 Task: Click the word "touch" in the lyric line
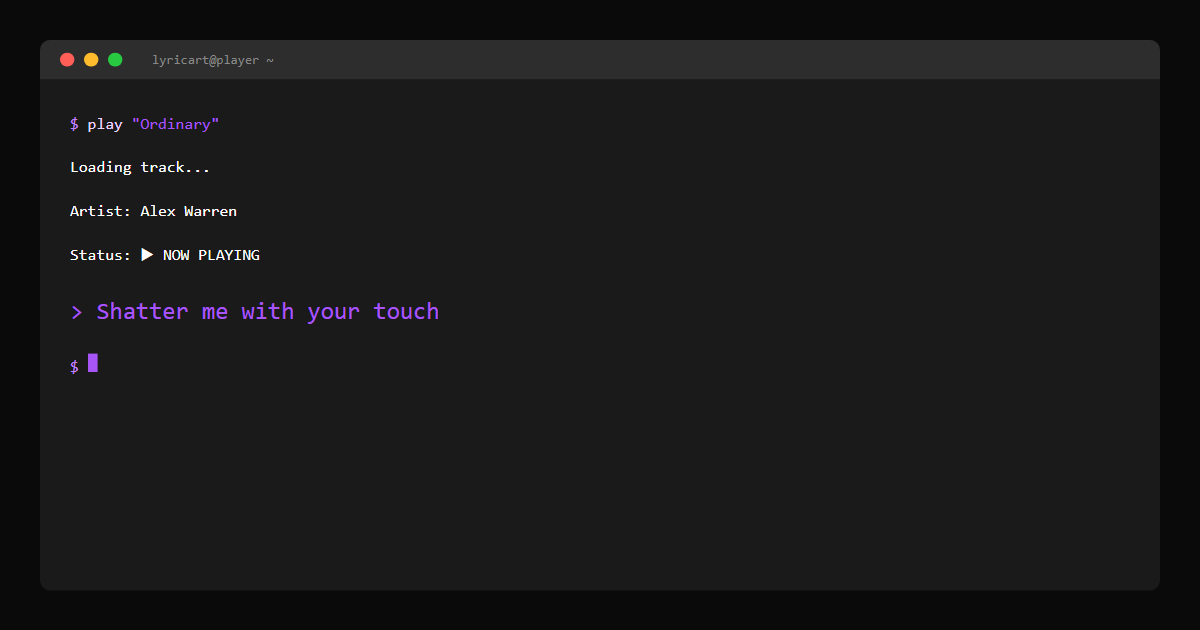click(406, 312)
